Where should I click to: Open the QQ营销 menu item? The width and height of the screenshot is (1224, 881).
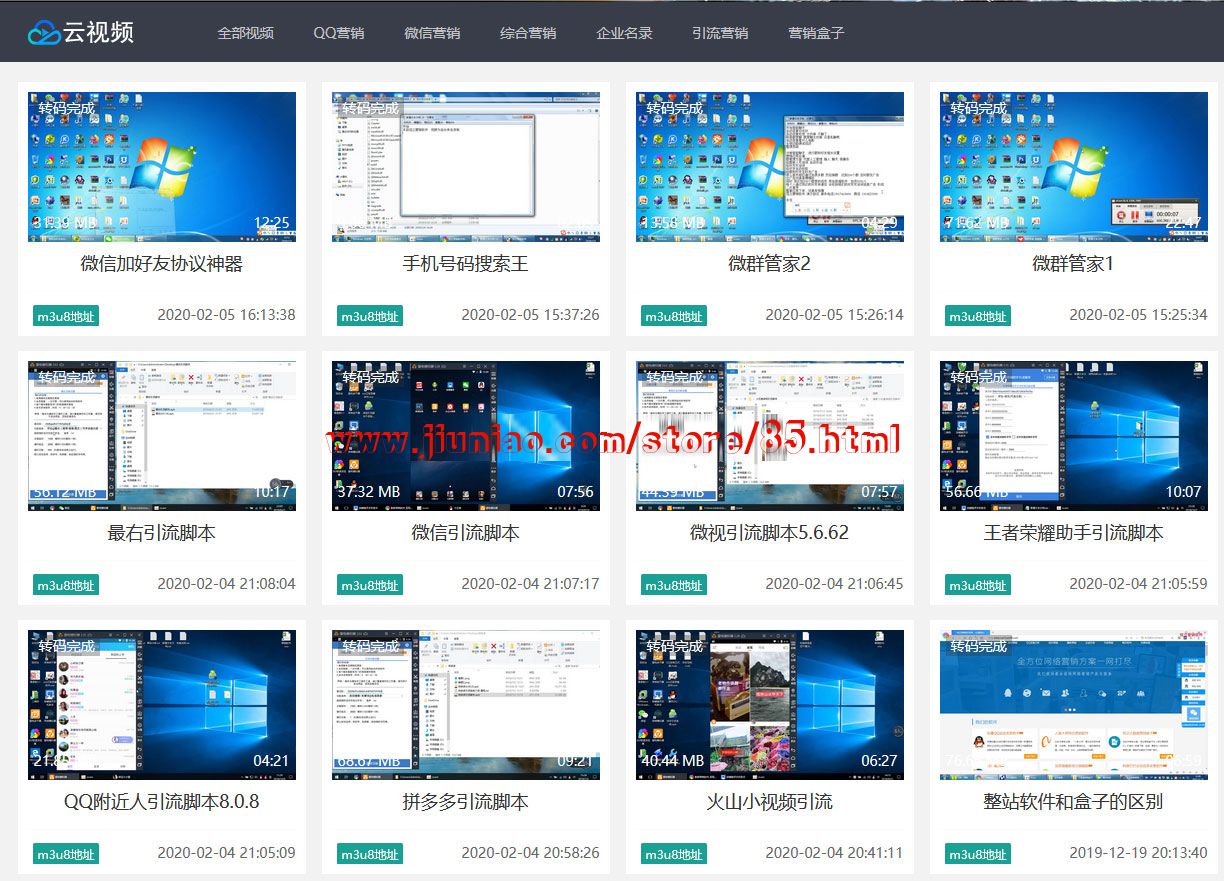[x=339, y=33]
